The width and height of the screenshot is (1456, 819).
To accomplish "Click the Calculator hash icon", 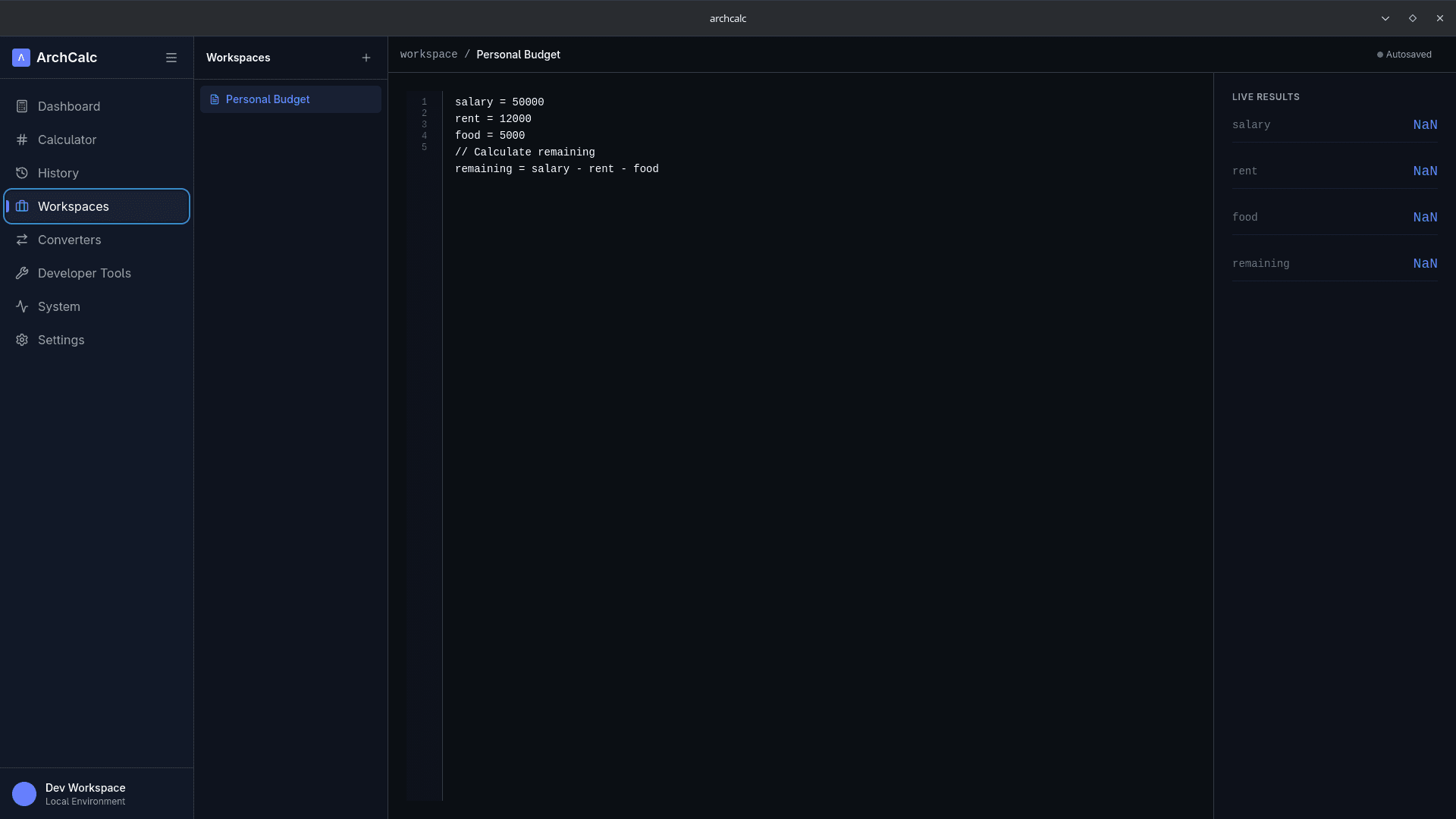I will [x=22, y=140].
